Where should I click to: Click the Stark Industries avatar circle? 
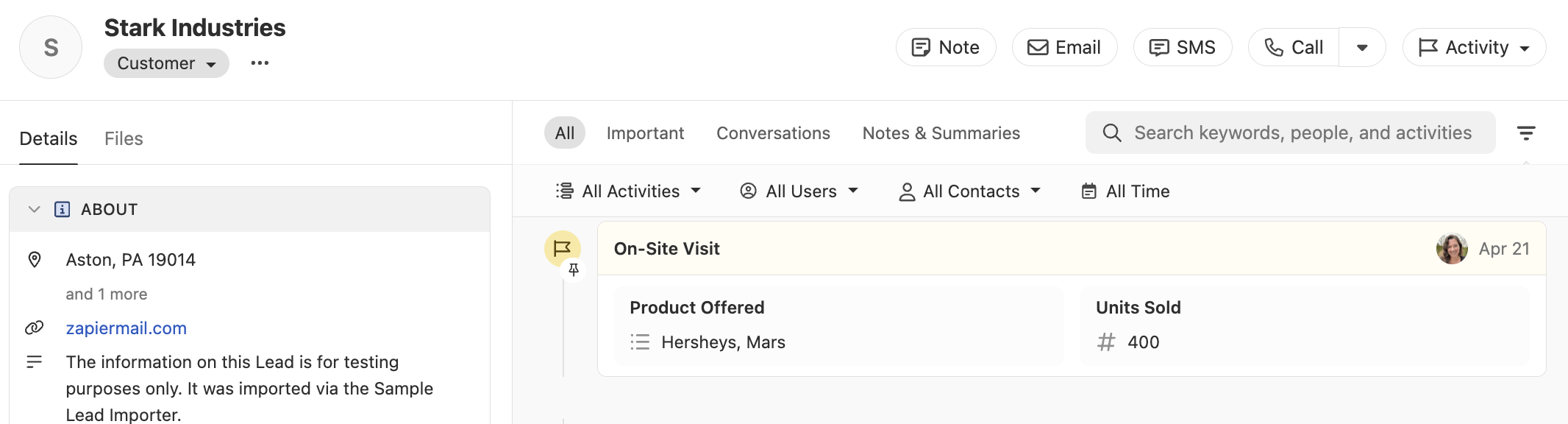pyautogui.click(x=51, y=47)
